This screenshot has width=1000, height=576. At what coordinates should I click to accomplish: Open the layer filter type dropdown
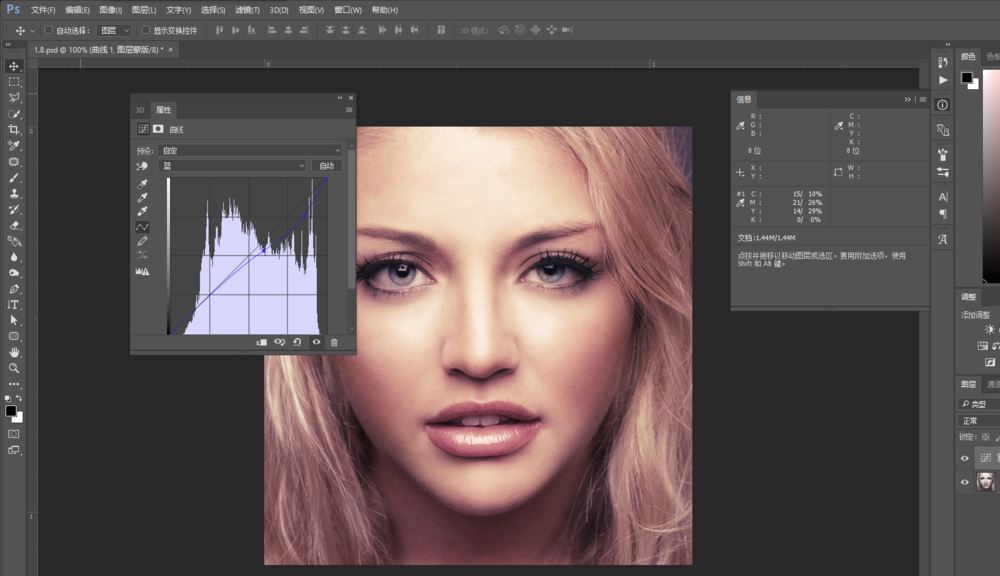coord(979,404)
